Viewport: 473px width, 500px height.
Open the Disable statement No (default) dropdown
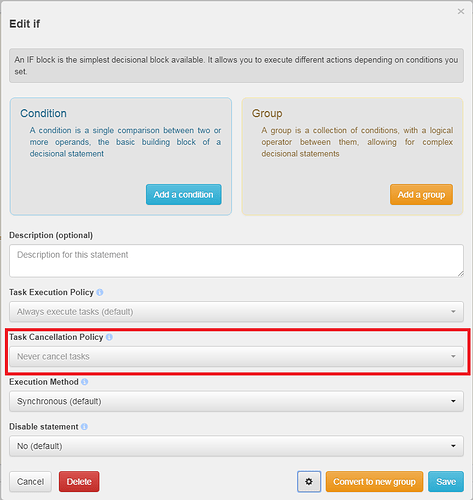(236, 446)
